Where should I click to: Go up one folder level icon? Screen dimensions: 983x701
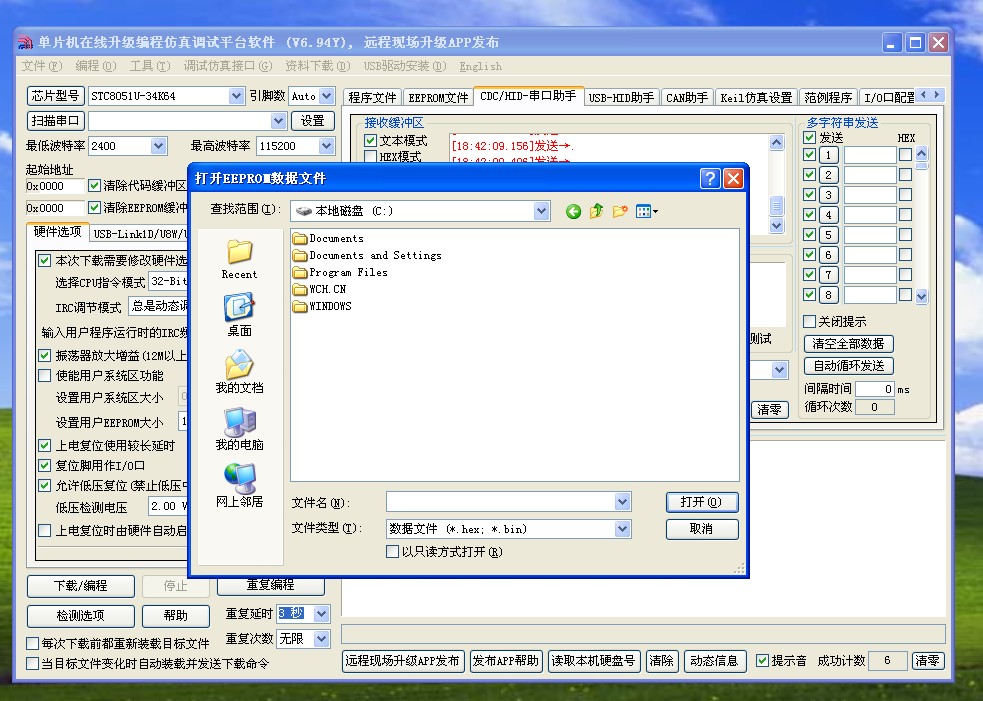pyautogui.click(x=596, y=211)
